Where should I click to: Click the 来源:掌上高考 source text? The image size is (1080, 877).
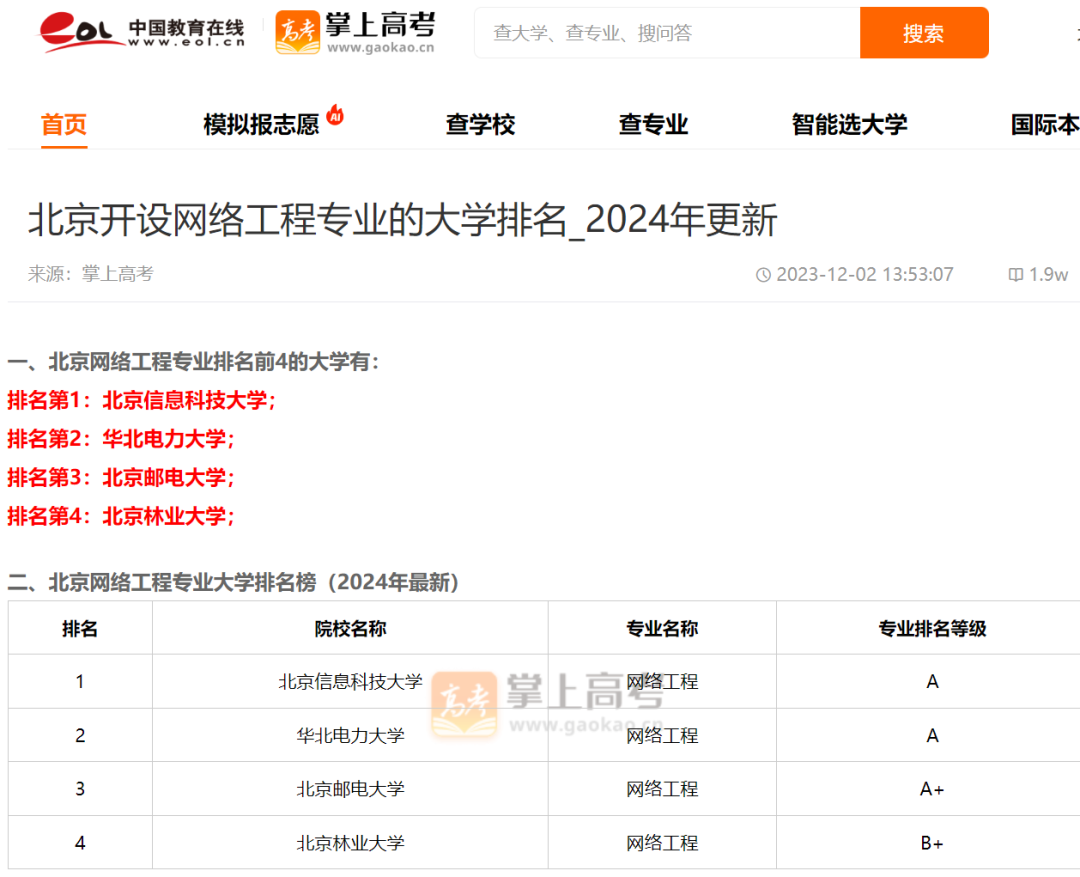(x=91, y=274)
